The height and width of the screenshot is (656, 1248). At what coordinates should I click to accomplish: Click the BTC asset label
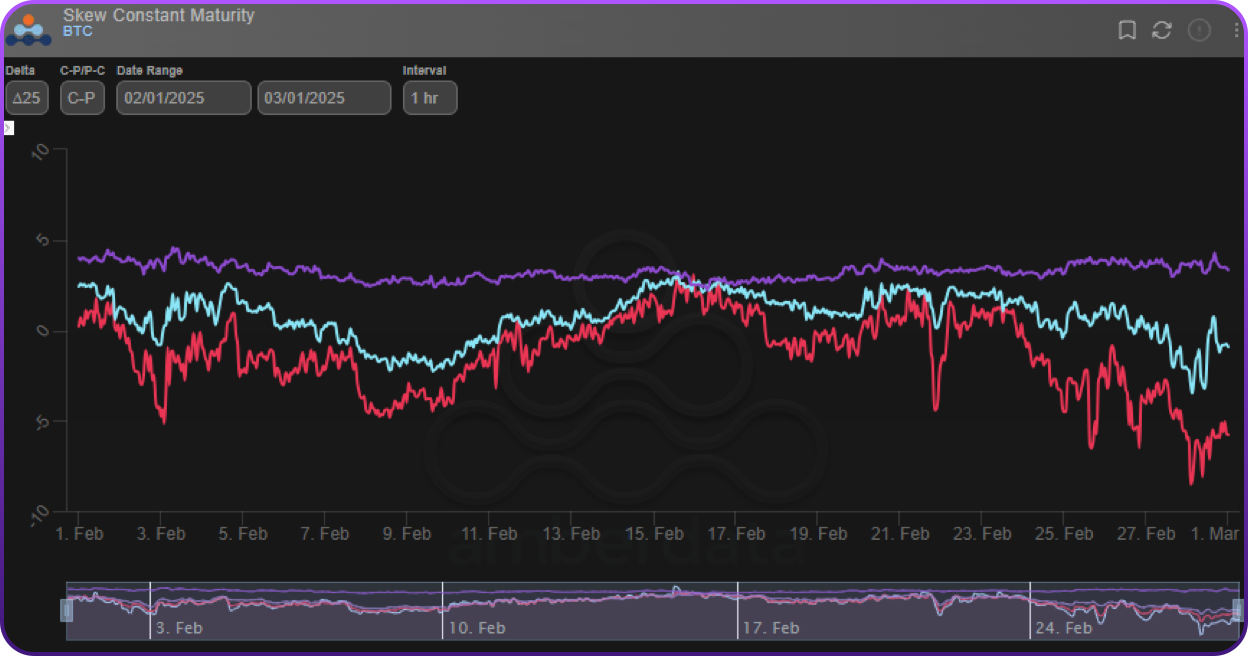[x=77, y=32]
